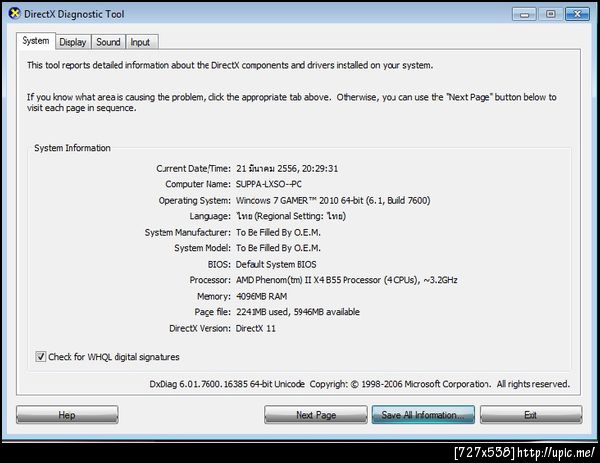Click the memory value 4096MB RAM
The width and height of the screenshot is (600, 463).
[261, 296]
